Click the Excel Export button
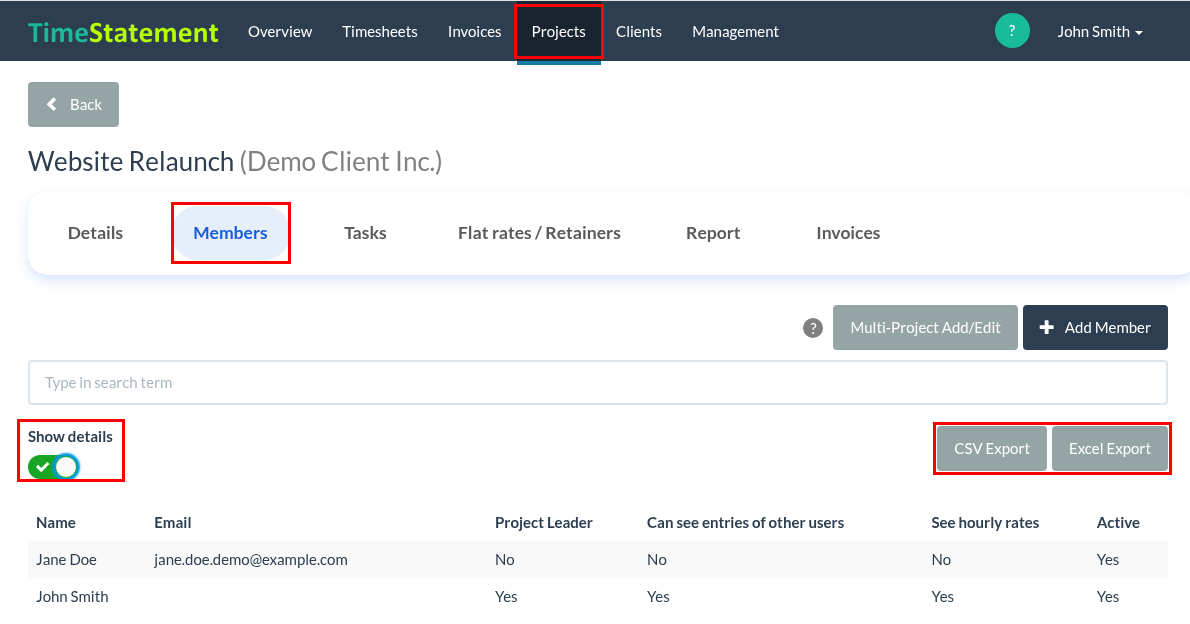 tap(1110, 449)
